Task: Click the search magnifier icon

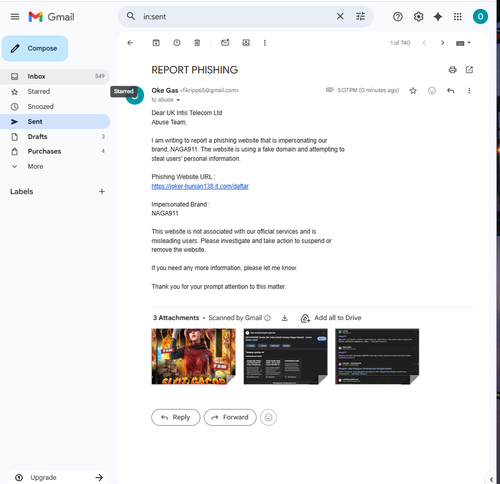Action: (x=131, y=16)
